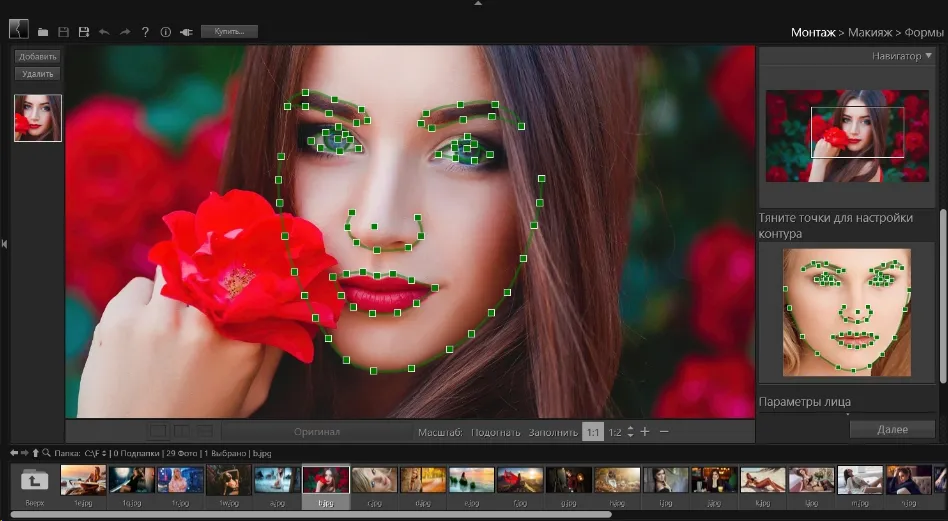
Task: Click the navigator preview image
Action: [847, 136]
